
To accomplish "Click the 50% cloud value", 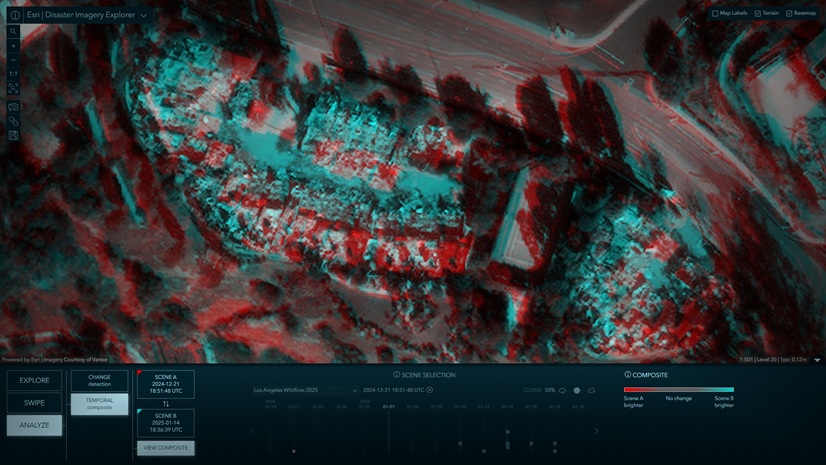I will point(550,390).
